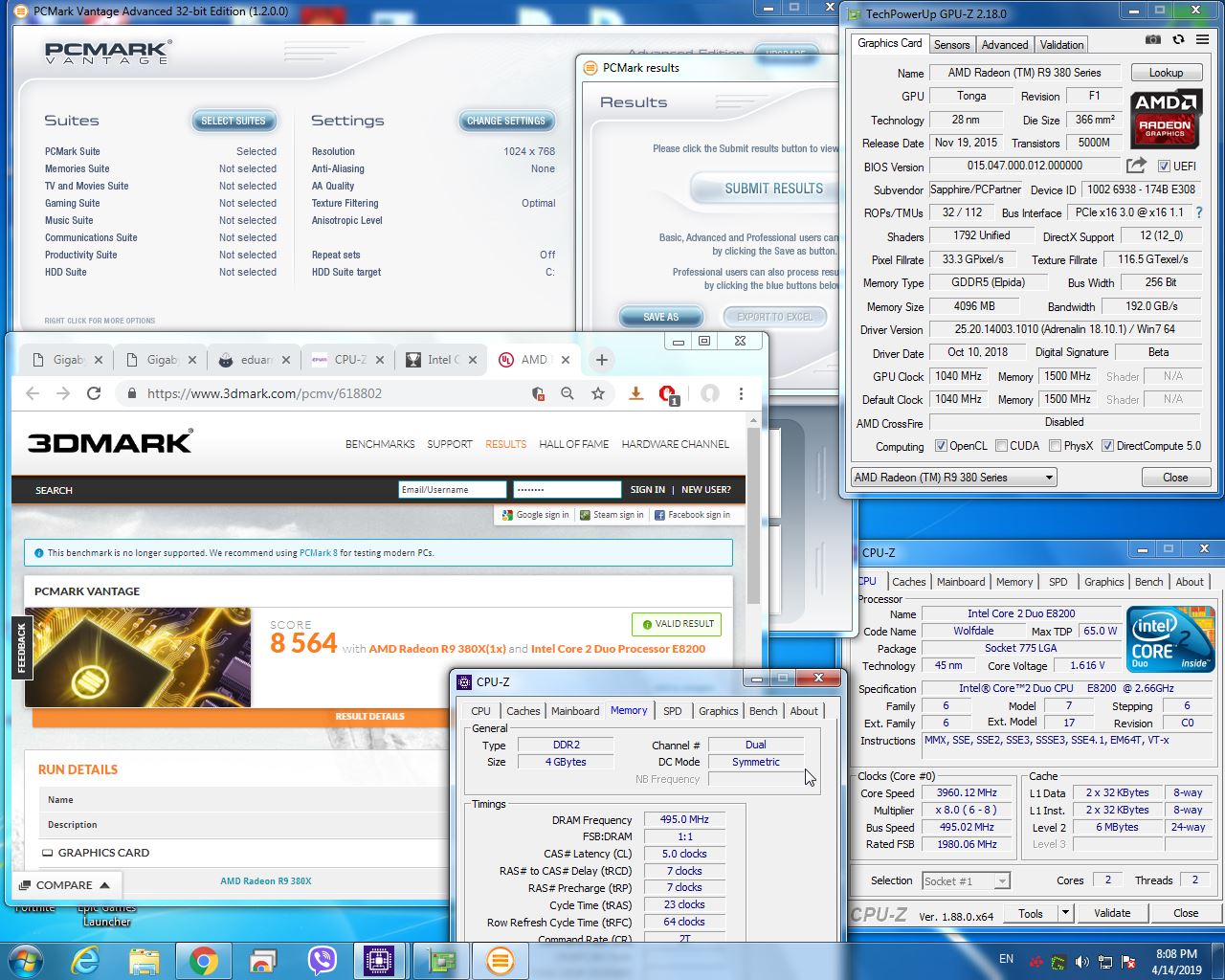Switch to the Sensors tab in GPU-Z
This screenshot has width=1225, height=980.
pyautogui.click(x=951, y=44)
